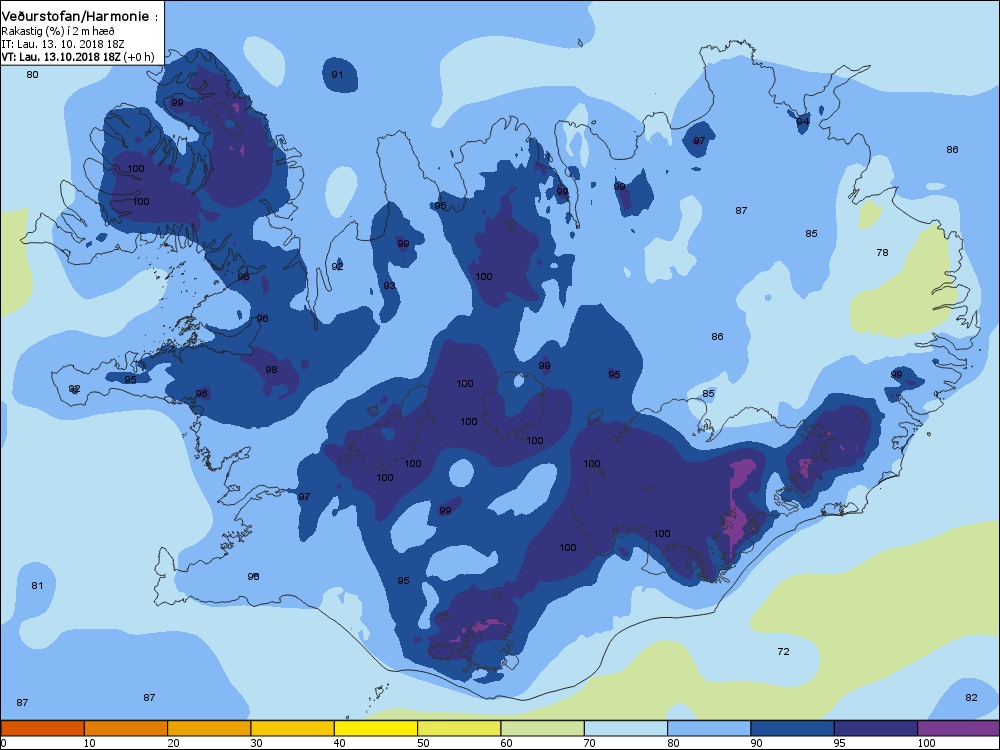
Task: Click the legend tick label 30
Action: (x=256, y=743)
